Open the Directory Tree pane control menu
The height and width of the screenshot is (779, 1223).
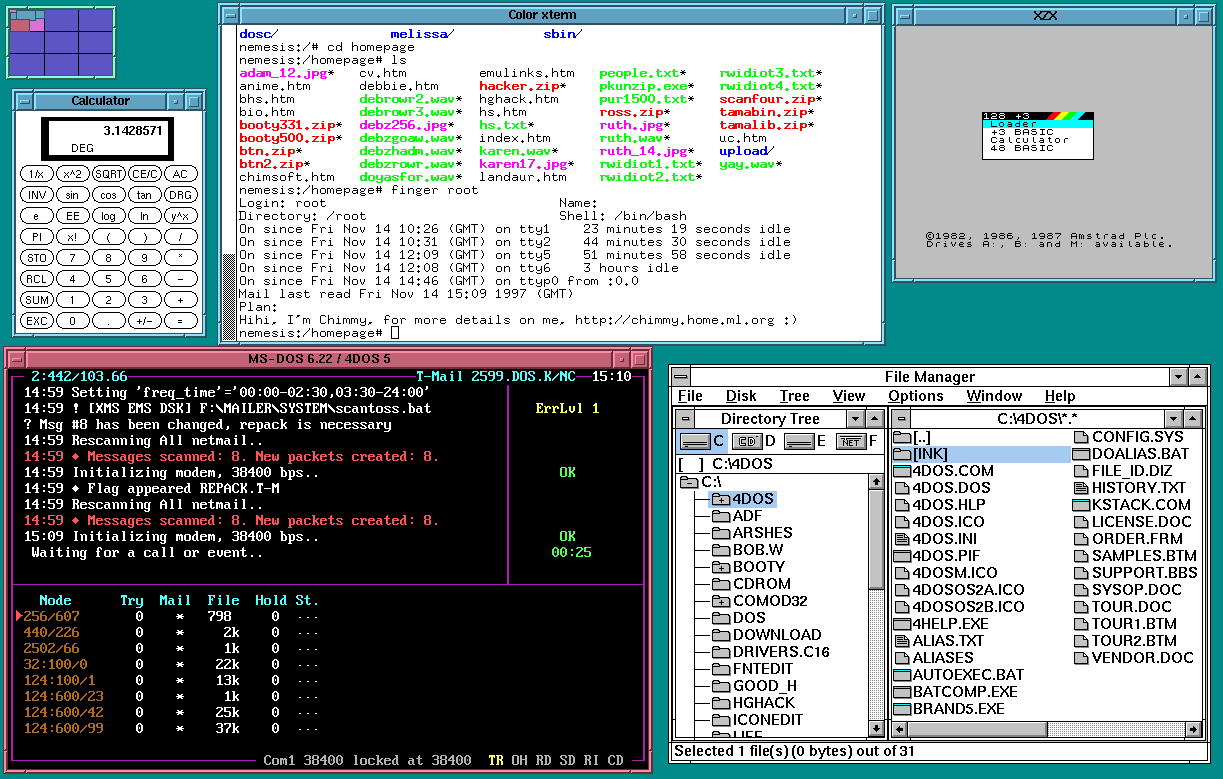[x=685, y=419]
